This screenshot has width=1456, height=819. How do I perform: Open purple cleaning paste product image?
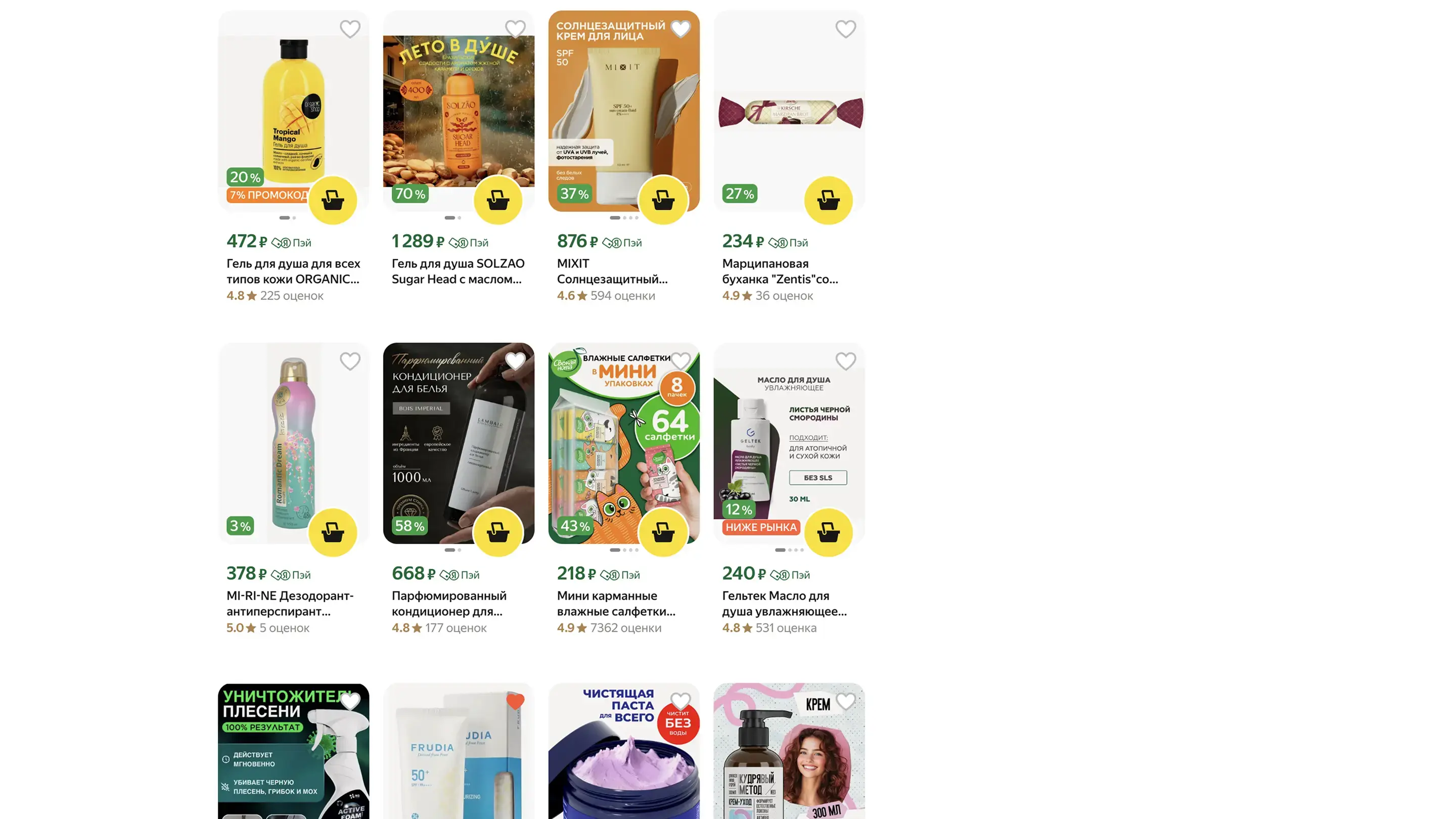pyautogui.click(x=624, y=751)
